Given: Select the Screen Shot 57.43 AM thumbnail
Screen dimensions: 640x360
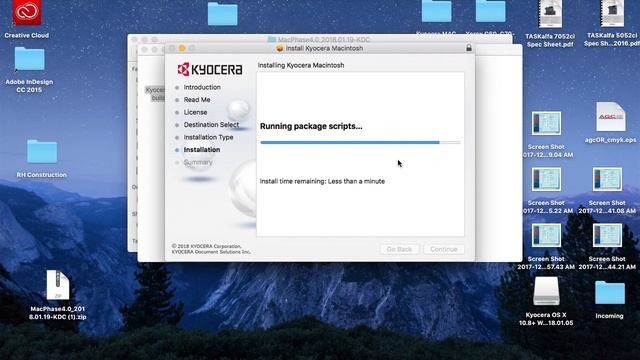Looking at the screenshot, I should pyautogui.click(x=546, y=235).
